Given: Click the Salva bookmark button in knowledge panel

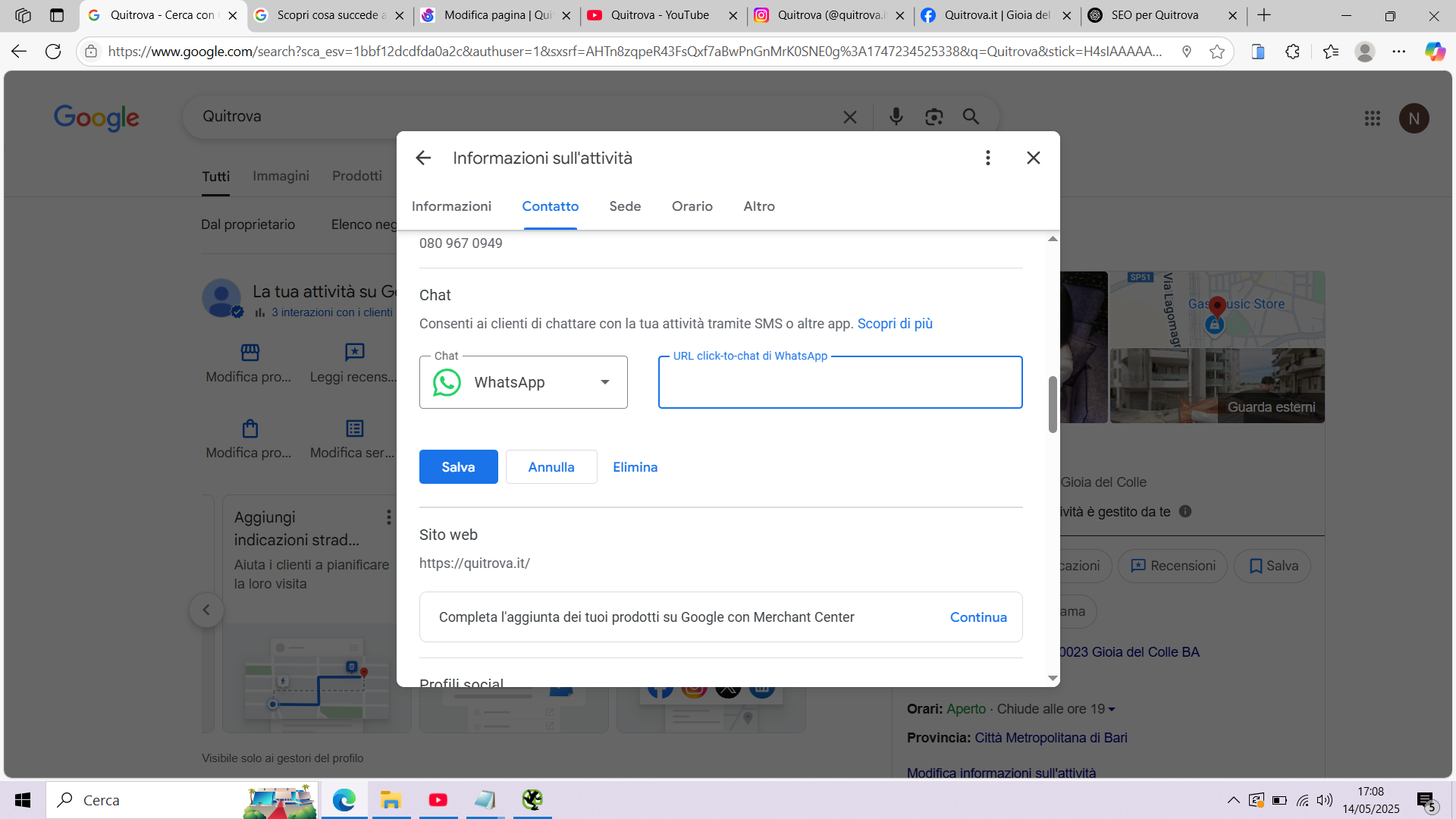Looking at the screenshot, I should (x=1272, y=566).
